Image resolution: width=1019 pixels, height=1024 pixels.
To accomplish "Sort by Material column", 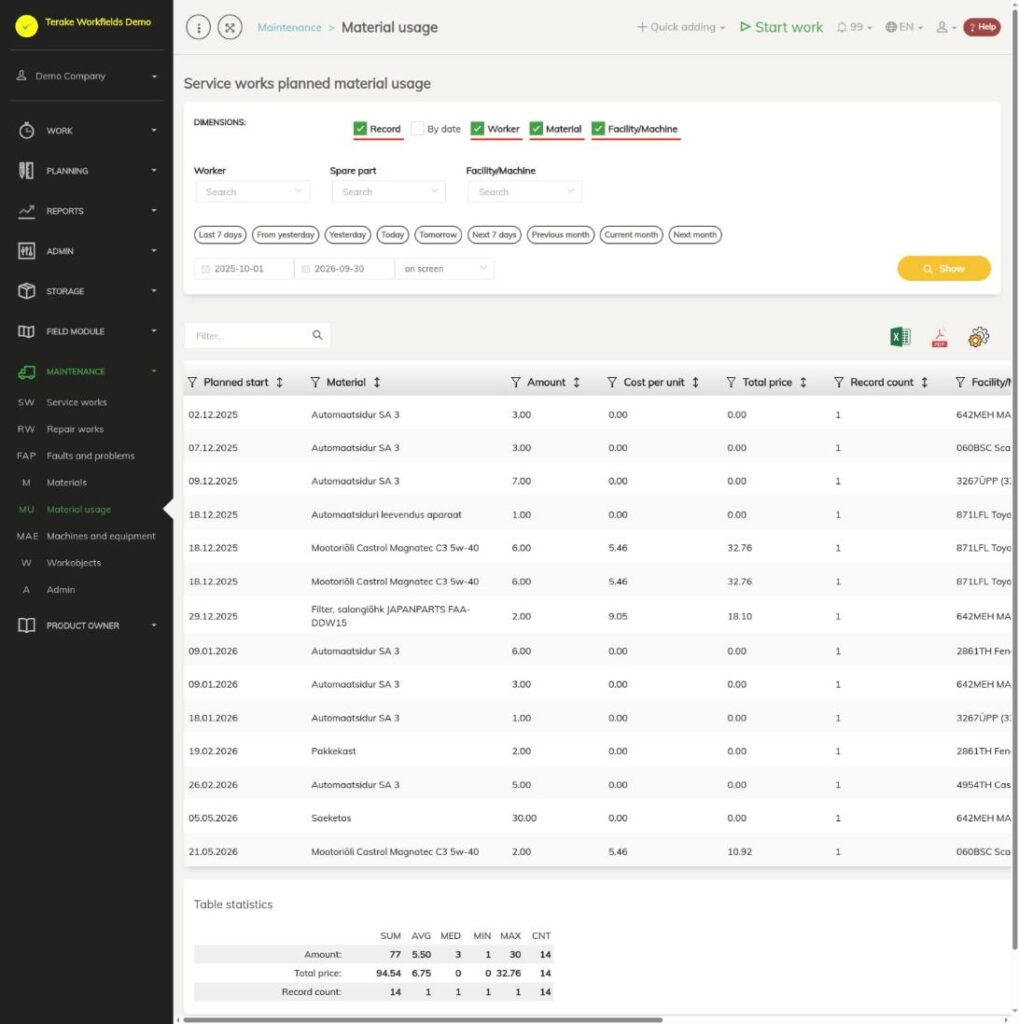I will 377,382.
